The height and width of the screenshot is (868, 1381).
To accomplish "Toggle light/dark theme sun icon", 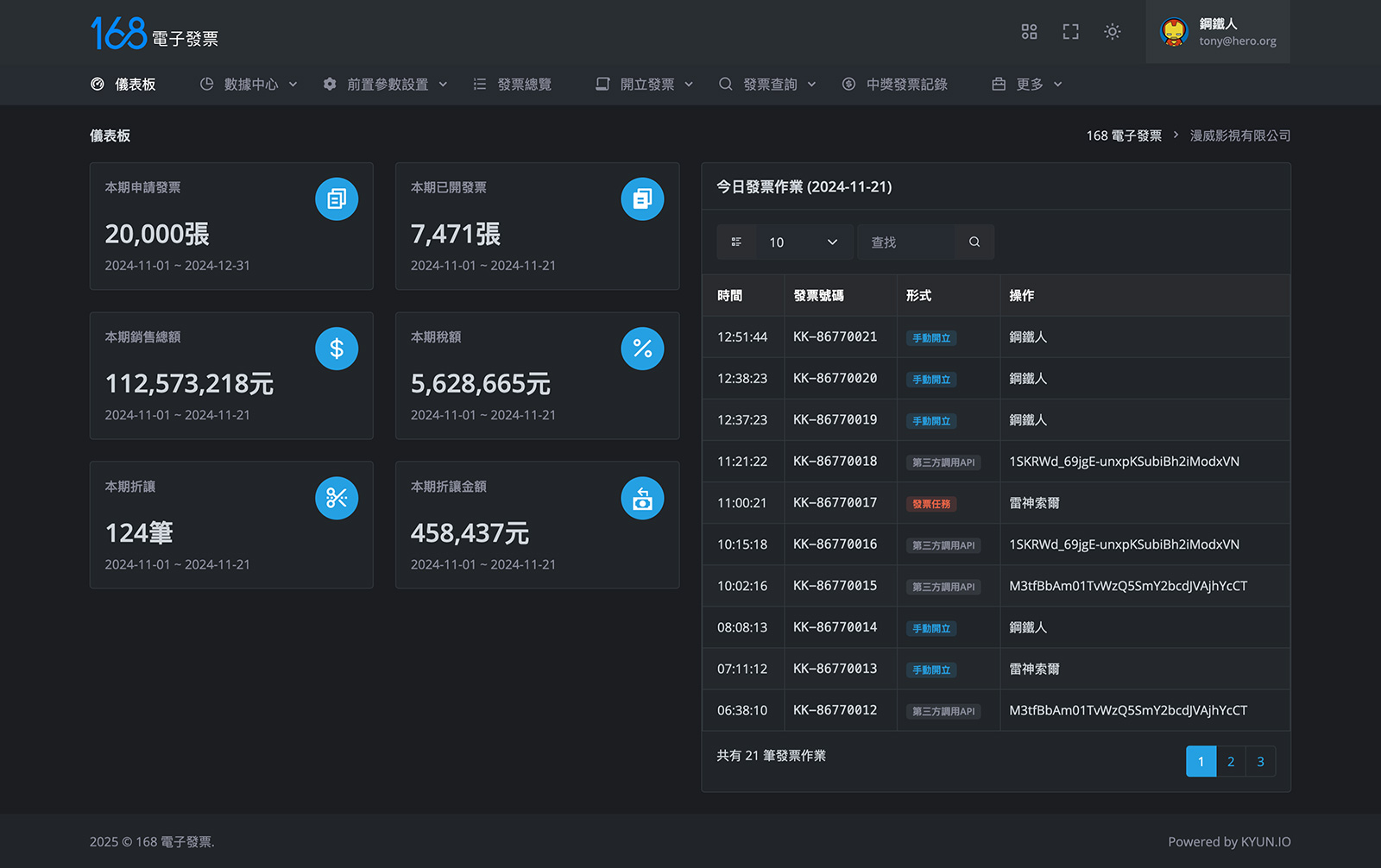I will pyautogui.click(x=1112, y=32).
